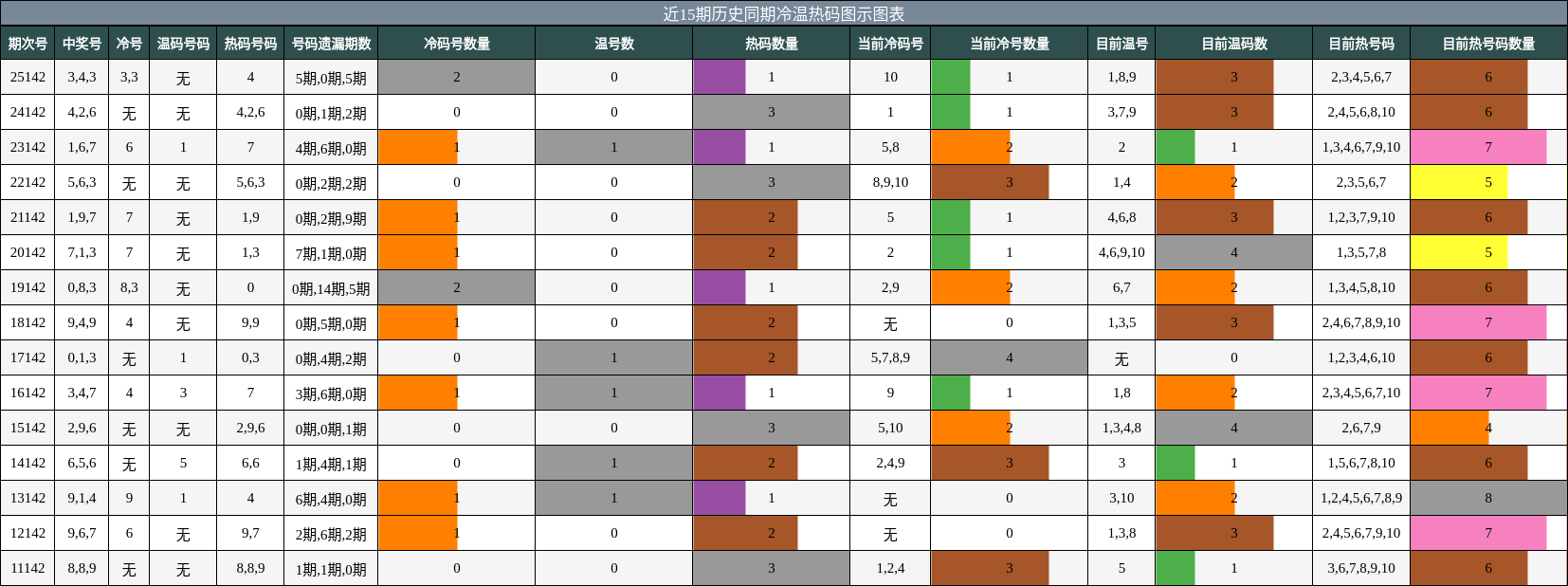Click omission cell 0期,0期,1期

coord(331,428)
